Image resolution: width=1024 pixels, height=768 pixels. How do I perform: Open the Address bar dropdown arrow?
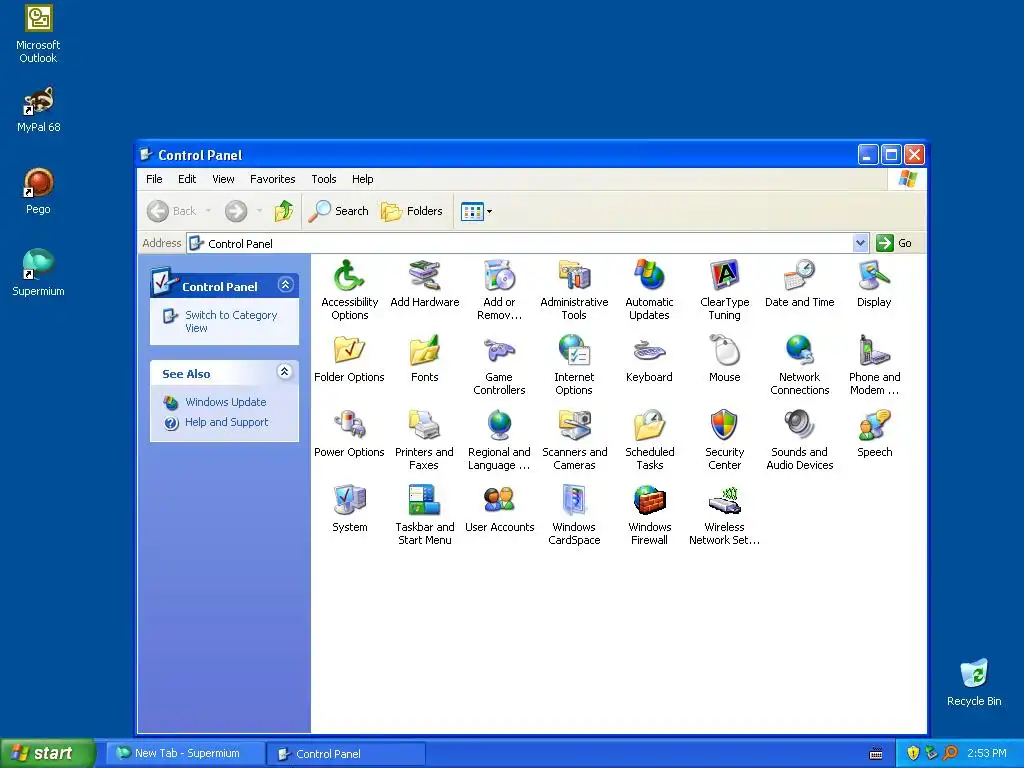tap(860, 243)
